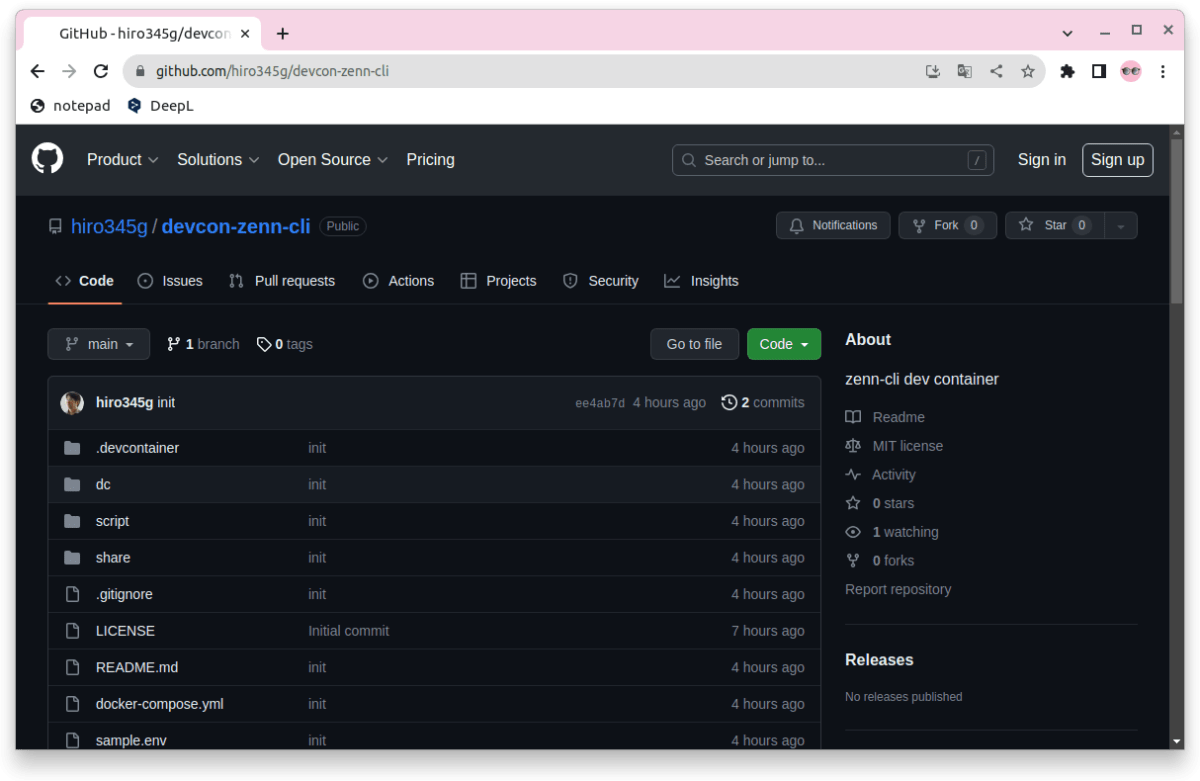1200x781 pixels.
Task: Focus the Search or jump to field
Action: coord(833,160)
